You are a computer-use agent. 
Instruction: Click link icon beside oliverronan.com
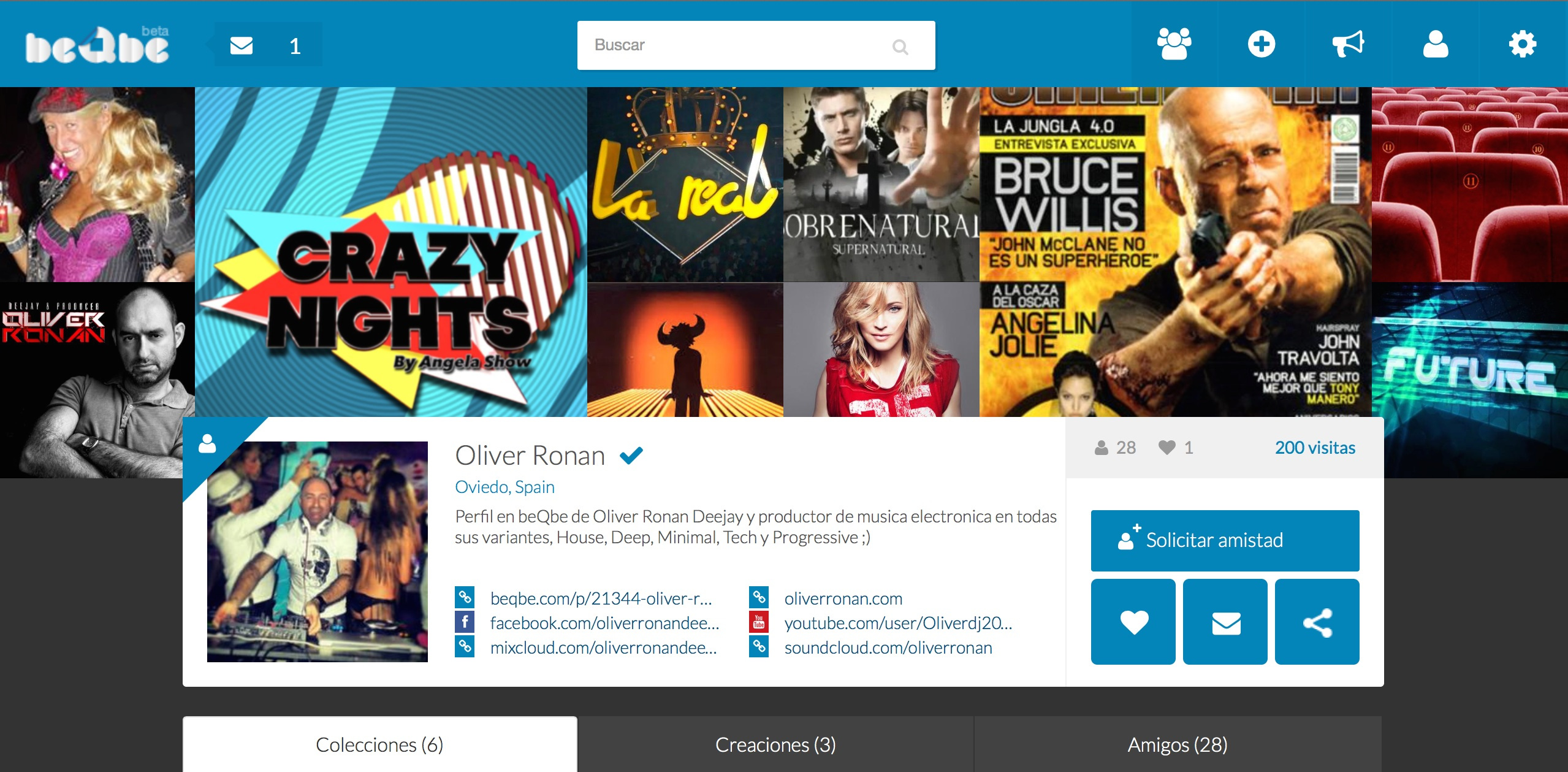pos(759,597)
